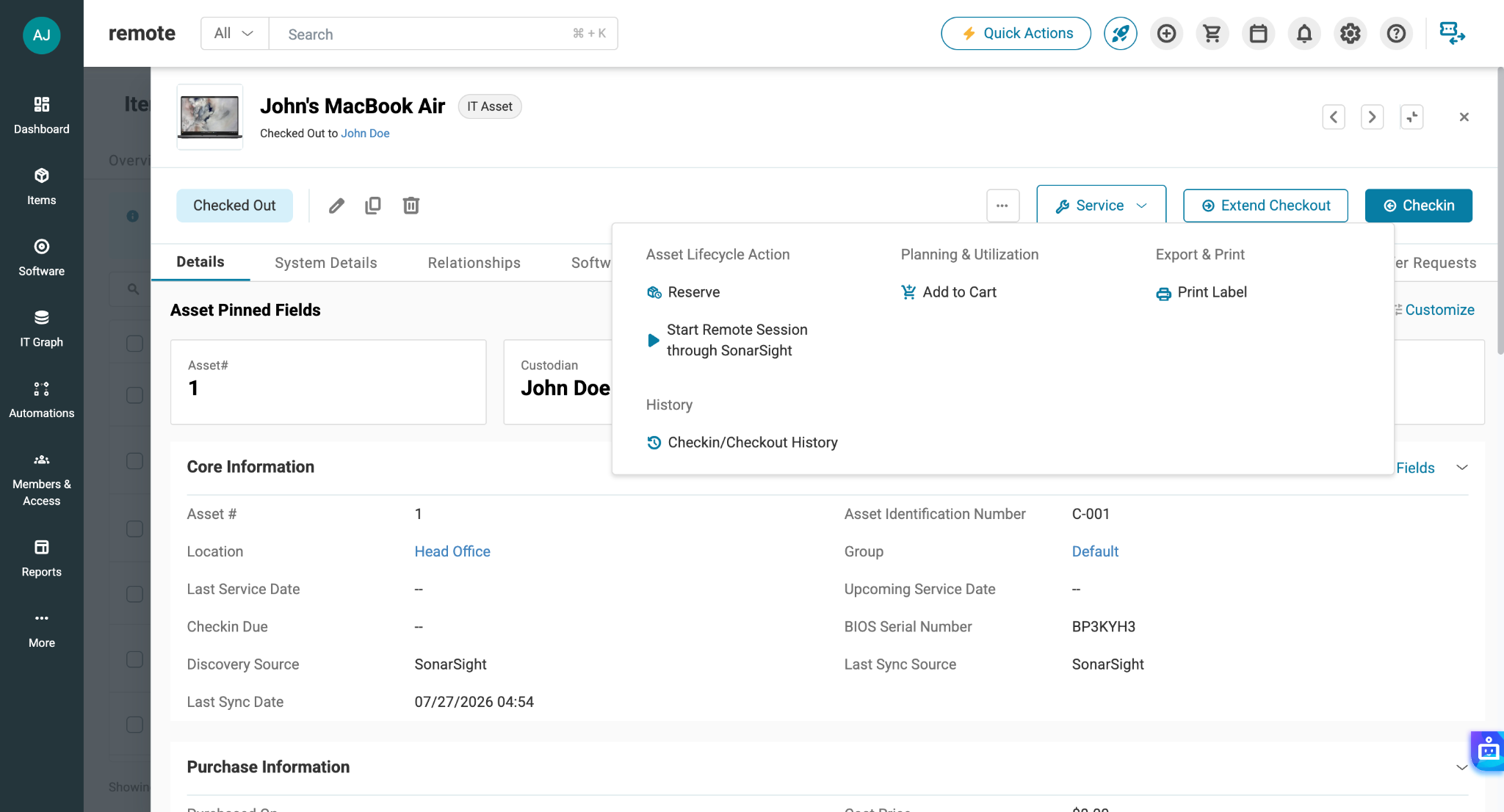Clone asset with copy icon

(x=373, y=206)
